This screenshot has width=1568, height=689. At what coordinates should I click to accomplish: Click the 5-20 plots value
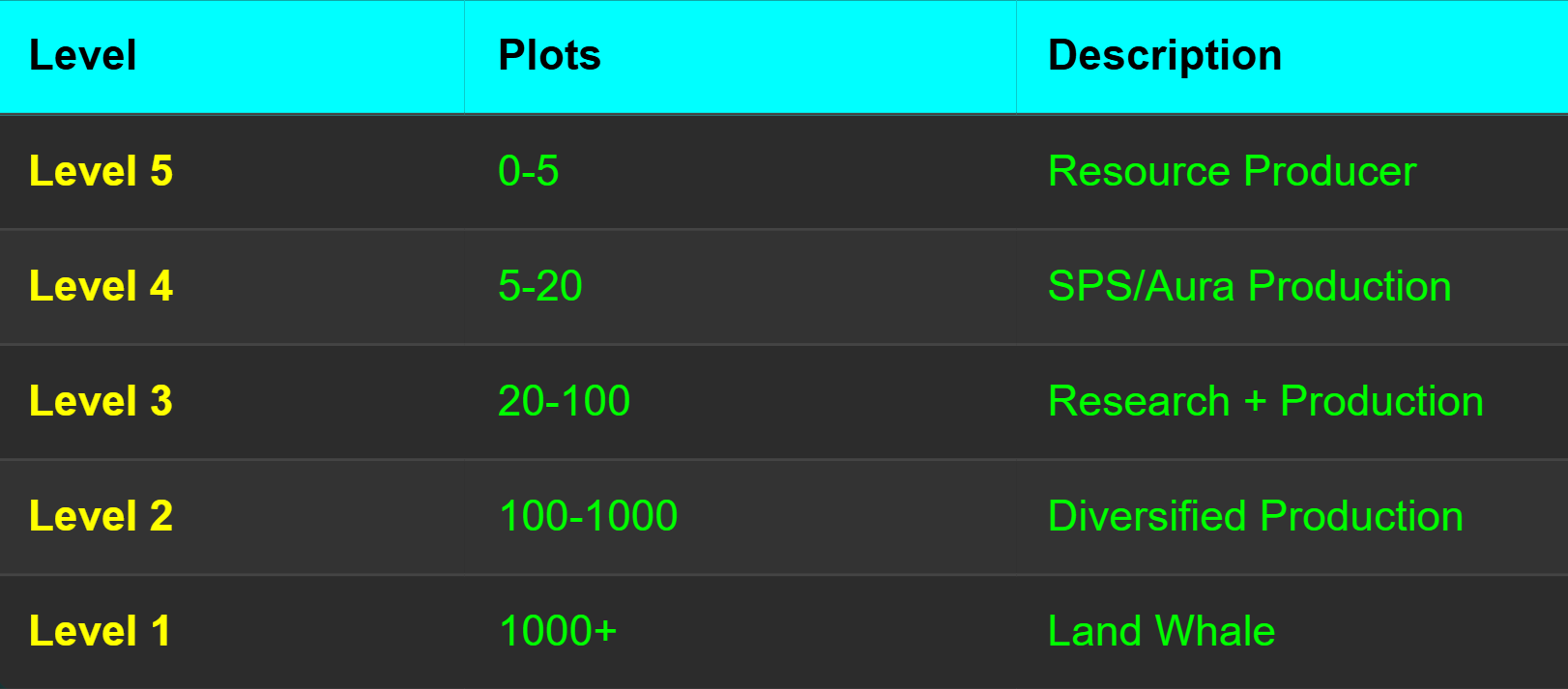point(540,286)
